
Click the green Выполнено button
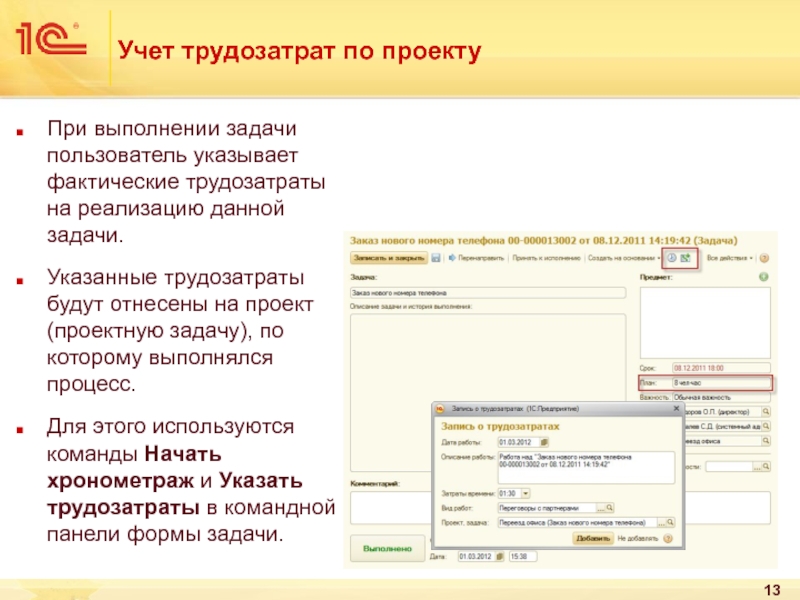click(387, 548)
